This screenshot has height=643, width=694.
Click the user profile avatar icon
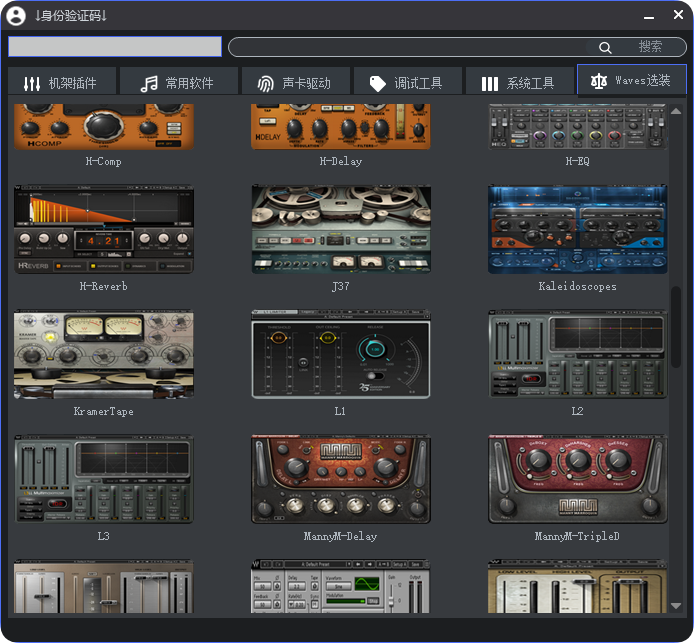16,16
